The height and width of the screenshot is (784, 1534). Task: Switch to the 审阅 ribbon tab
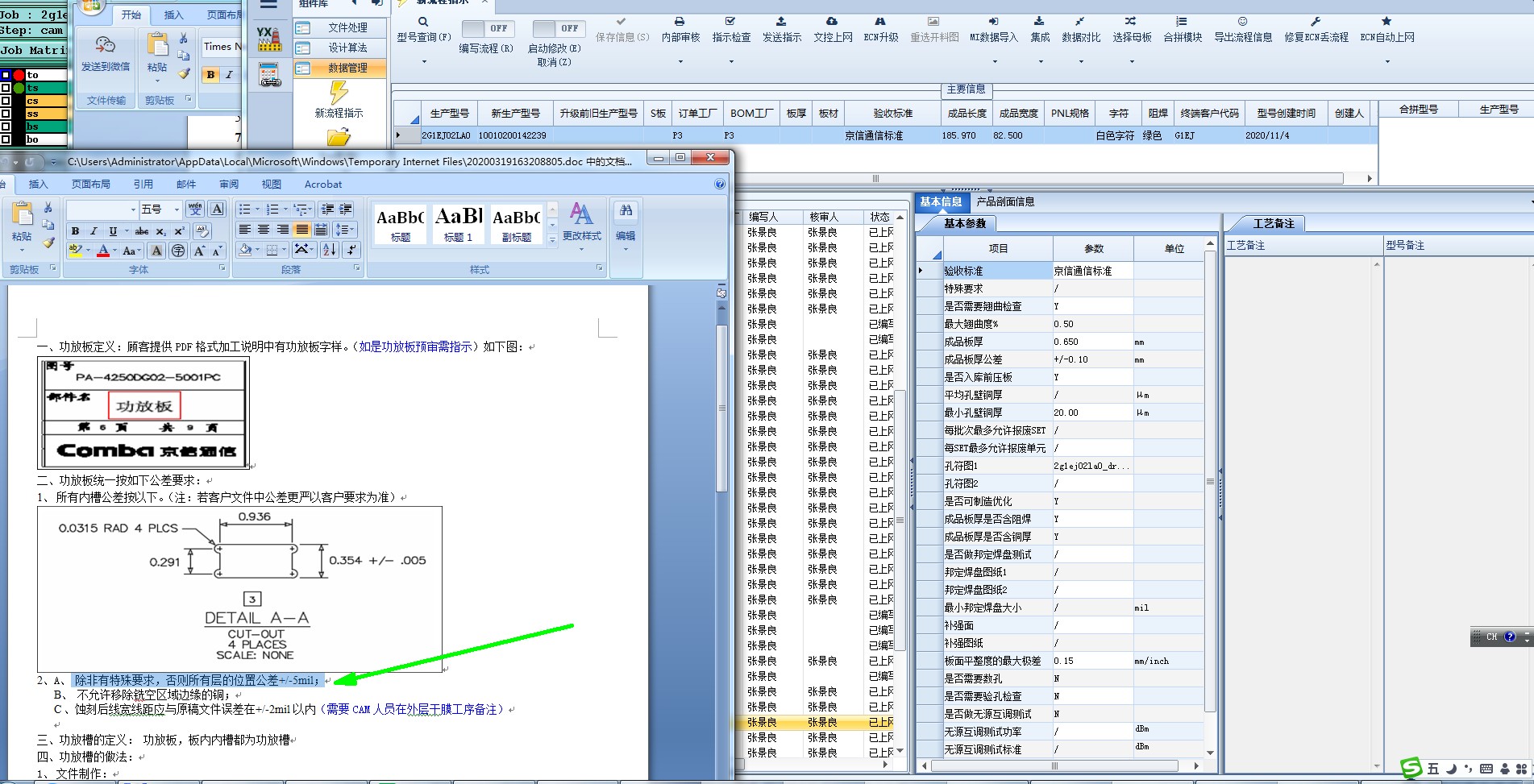pyautogui.click(x=229, y=185)
